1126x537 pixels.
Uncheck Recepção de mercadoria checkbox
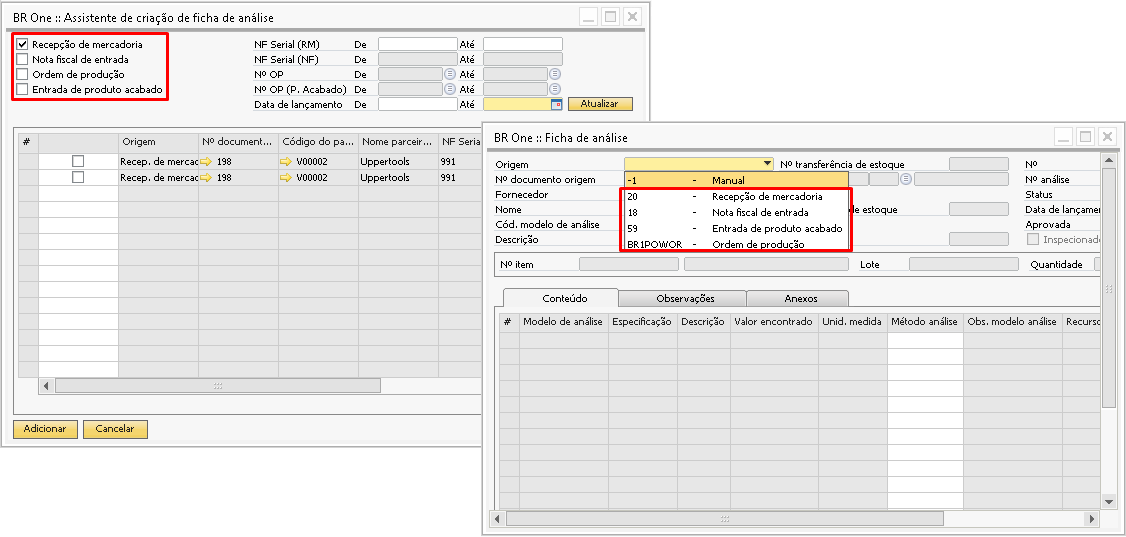[x=22, y=45]
